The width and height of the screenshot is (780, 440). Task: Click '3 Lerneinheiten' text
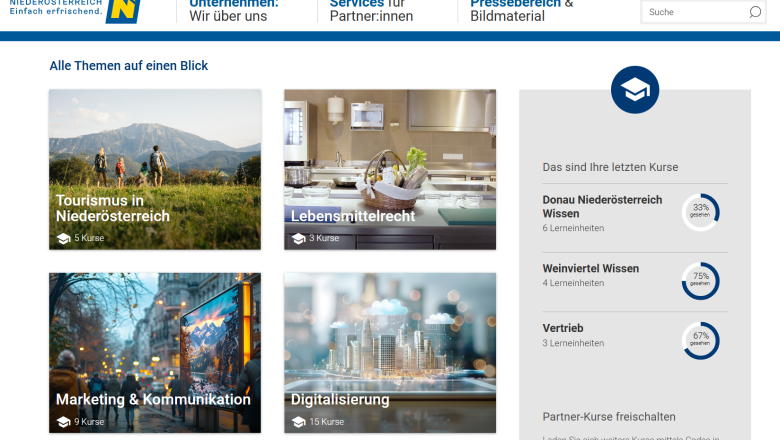573,343
